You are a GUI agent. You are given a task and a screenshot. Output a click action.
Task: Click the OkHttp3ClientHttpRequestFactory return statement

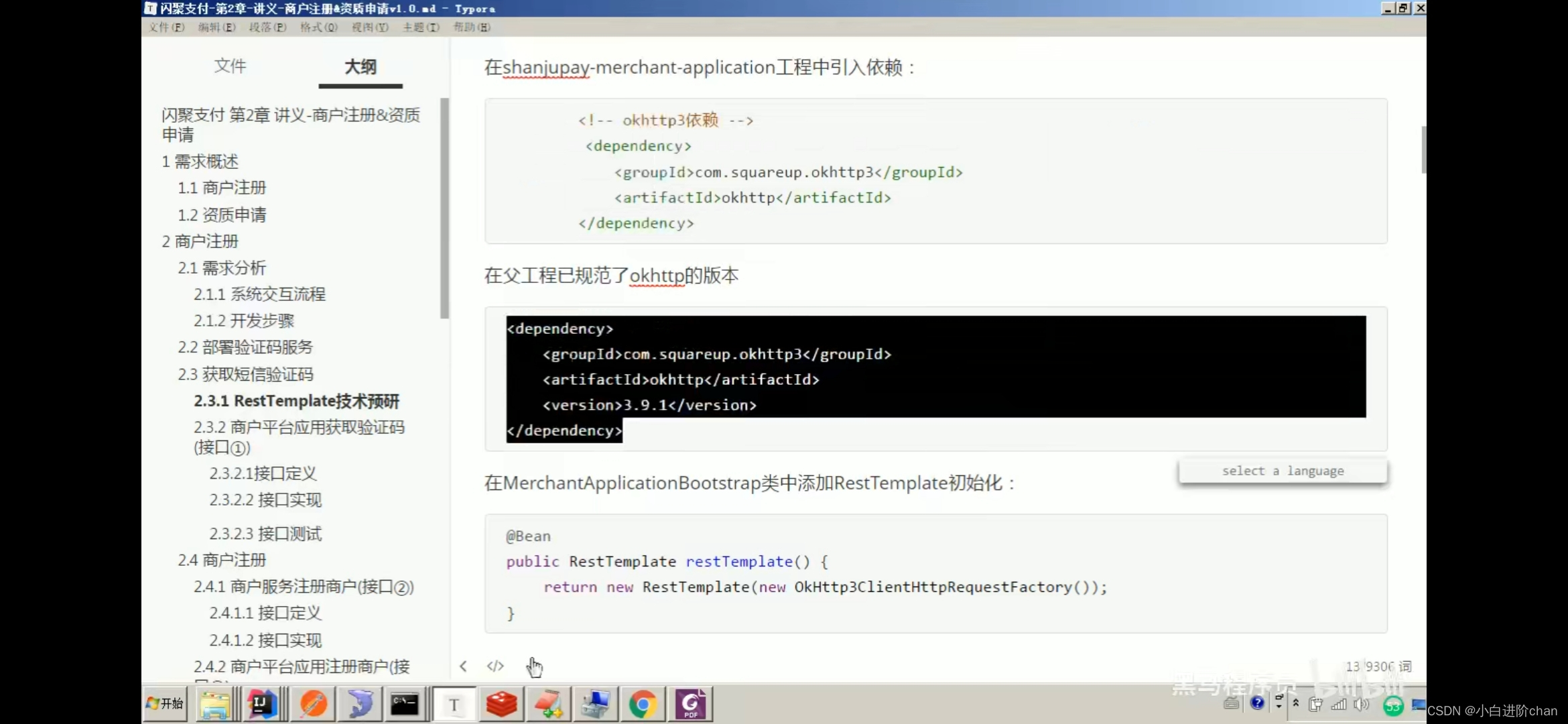(x=825, y=587)
